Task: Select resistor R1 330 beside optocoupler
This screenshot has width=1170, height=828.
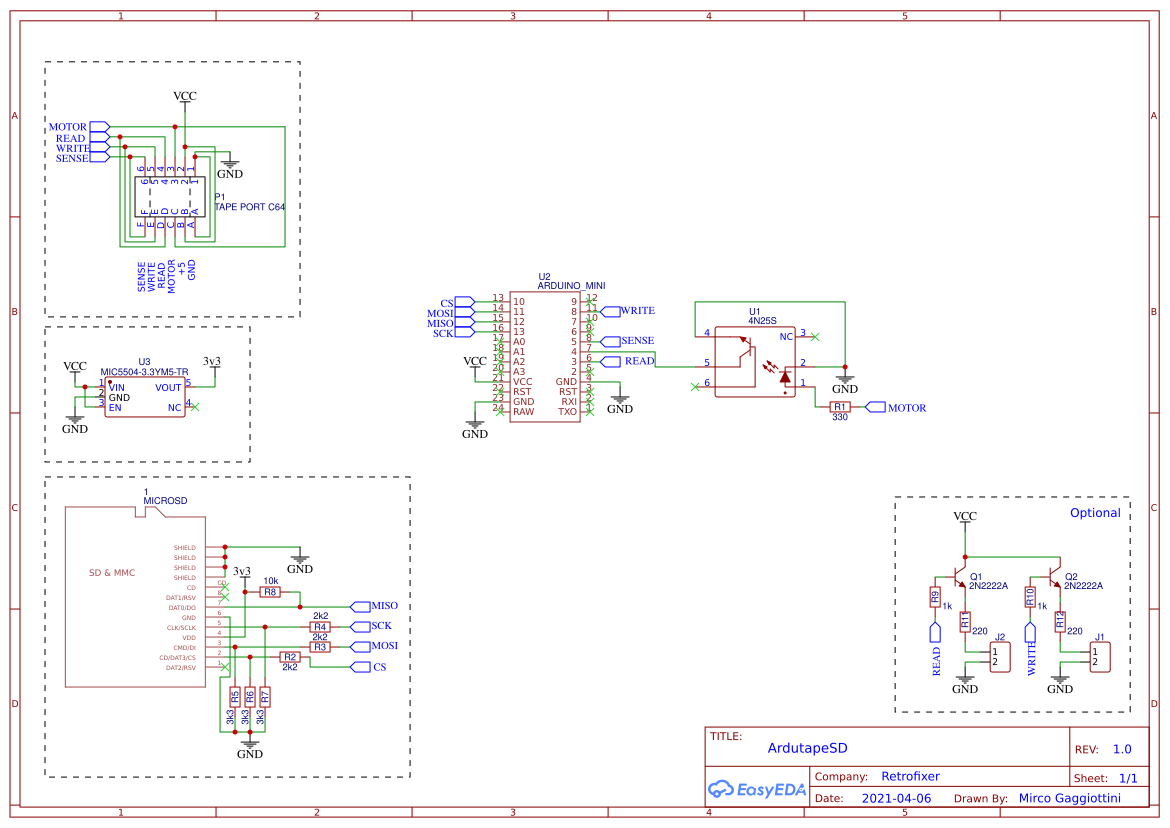Action: tap(840, 407)
